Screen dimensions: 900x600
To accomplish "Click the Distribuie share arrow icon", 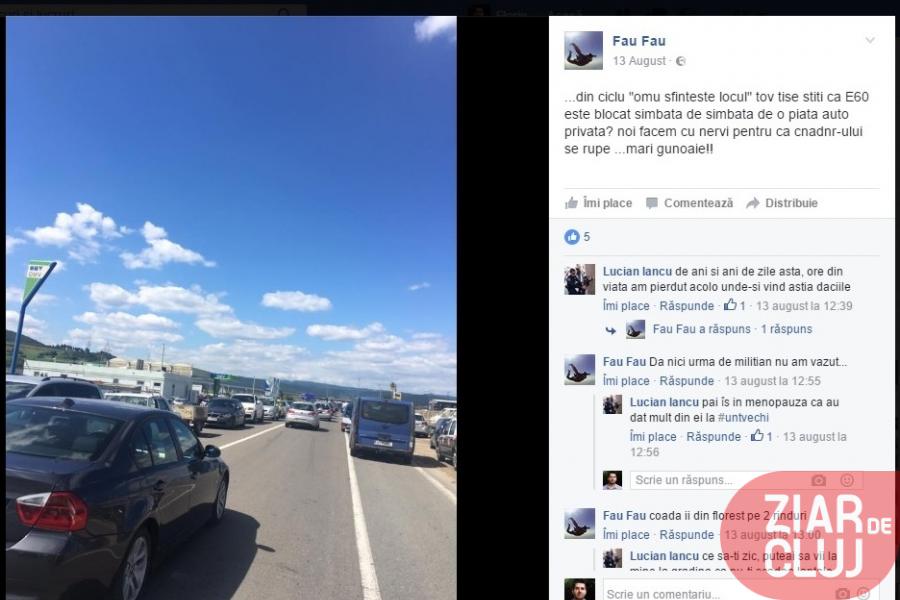I will (x=752, y=203).
